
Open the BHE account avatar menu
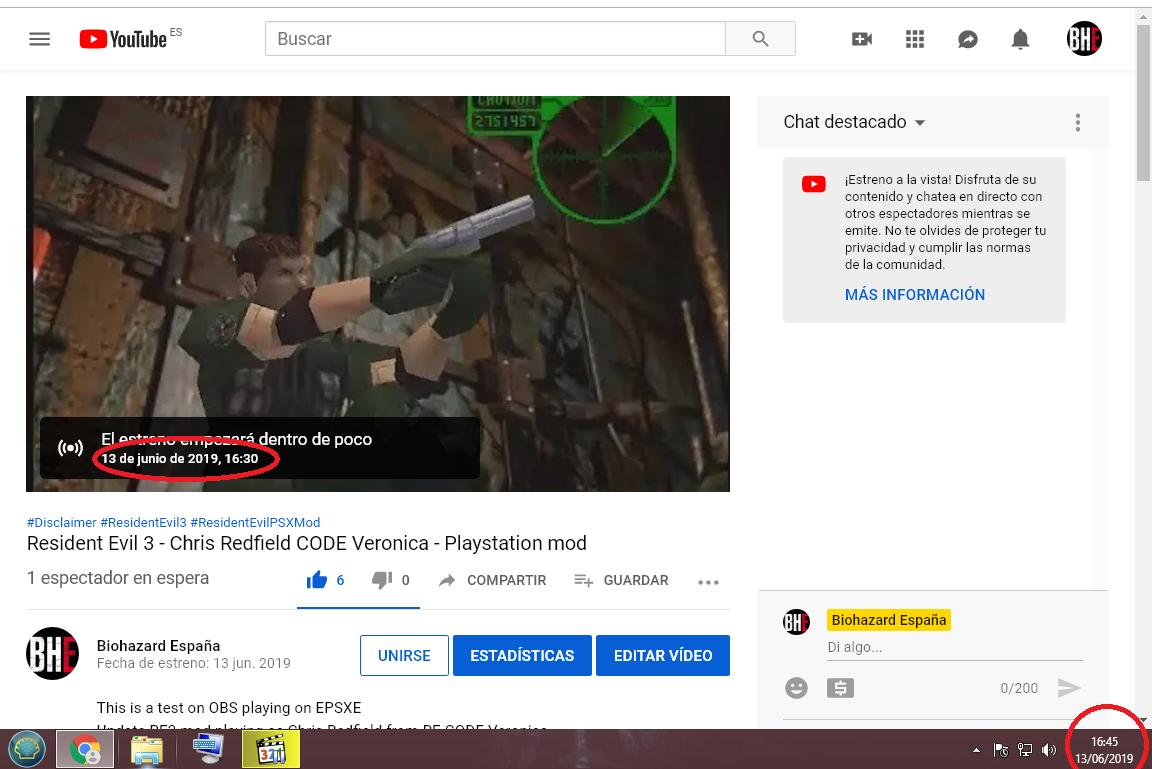tap(1084, 38)
